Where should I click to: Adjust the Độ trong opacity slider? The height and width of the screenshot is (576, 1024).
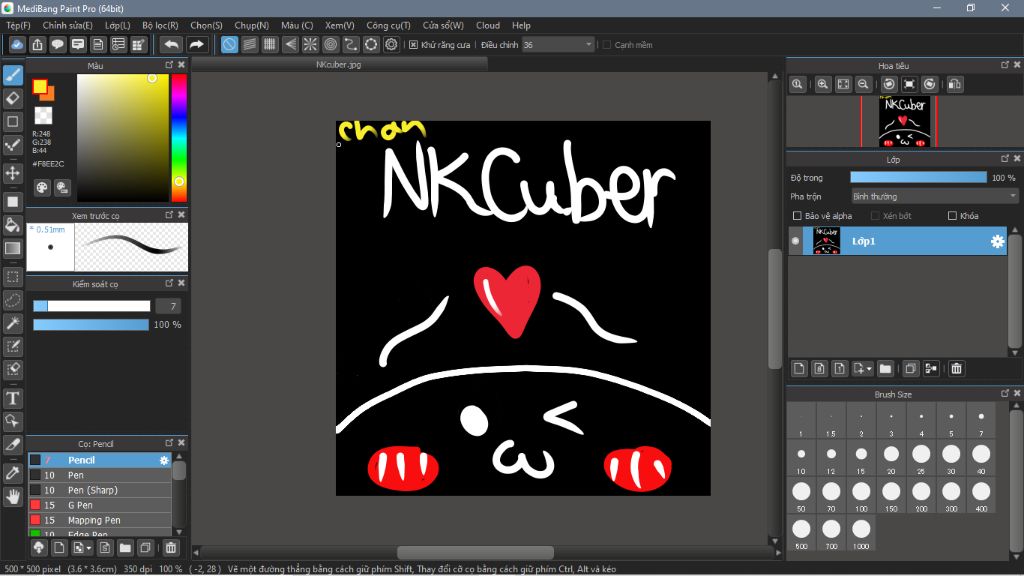pyautogui.click(x=918, y=178)
